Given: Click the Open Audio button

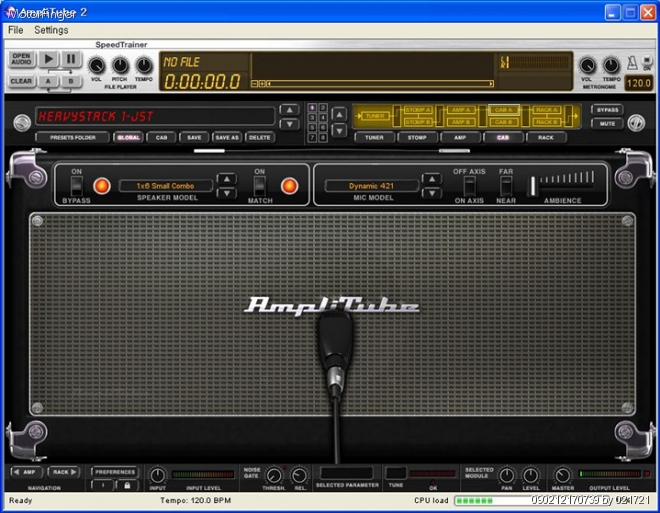Looking at the screenshot, I should pyautogui.click(x=21, y=59).
